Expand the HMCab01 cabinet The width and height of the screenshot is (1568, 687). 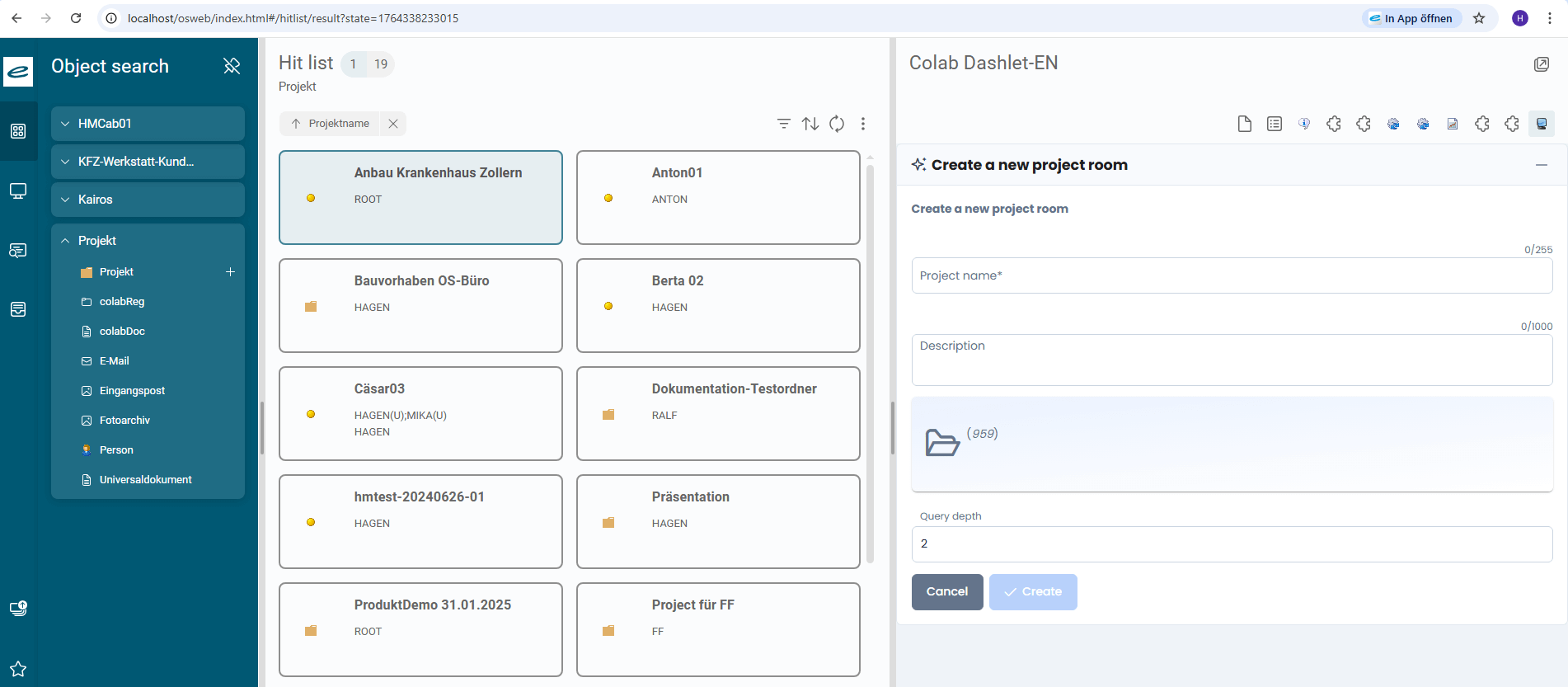pyautogui.click(x=148, y=124)
